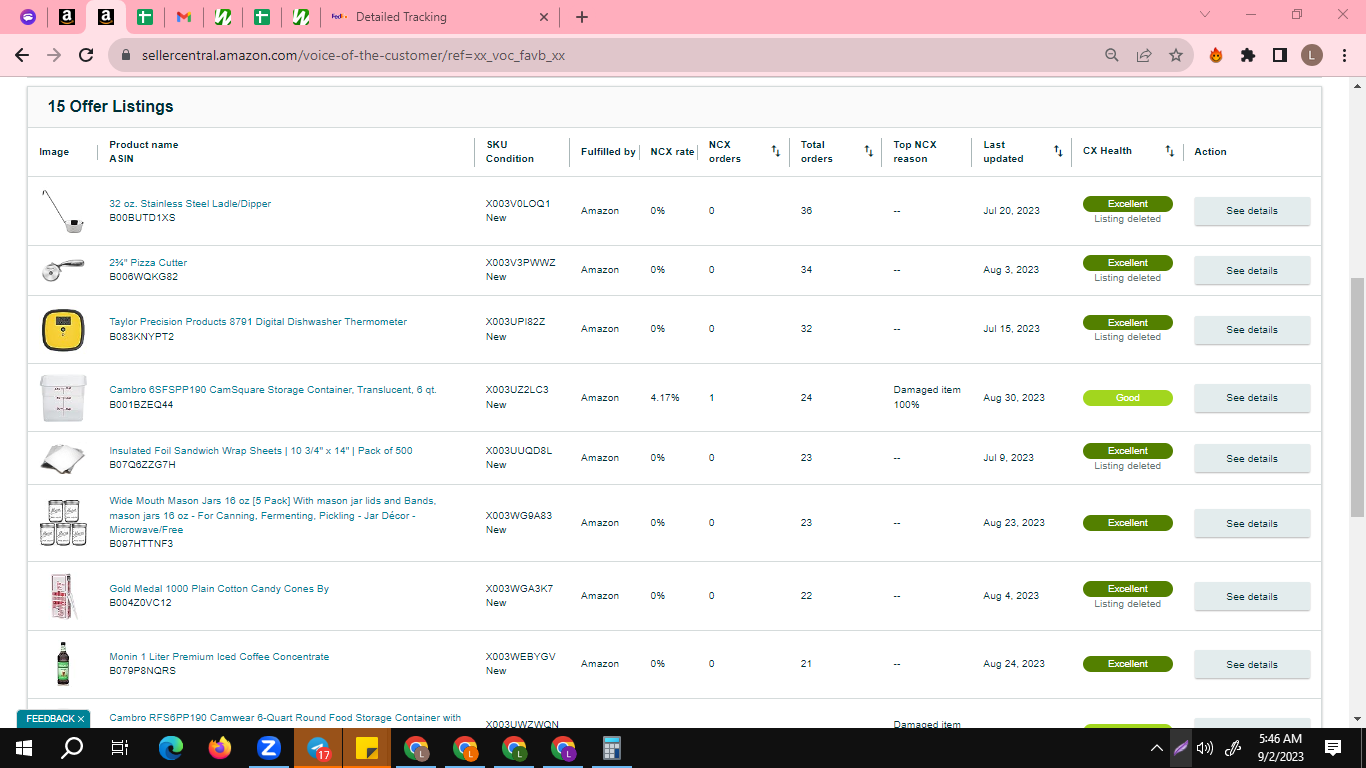Open the share this page icon
1366x768 pixels.
pos(1144,55)
